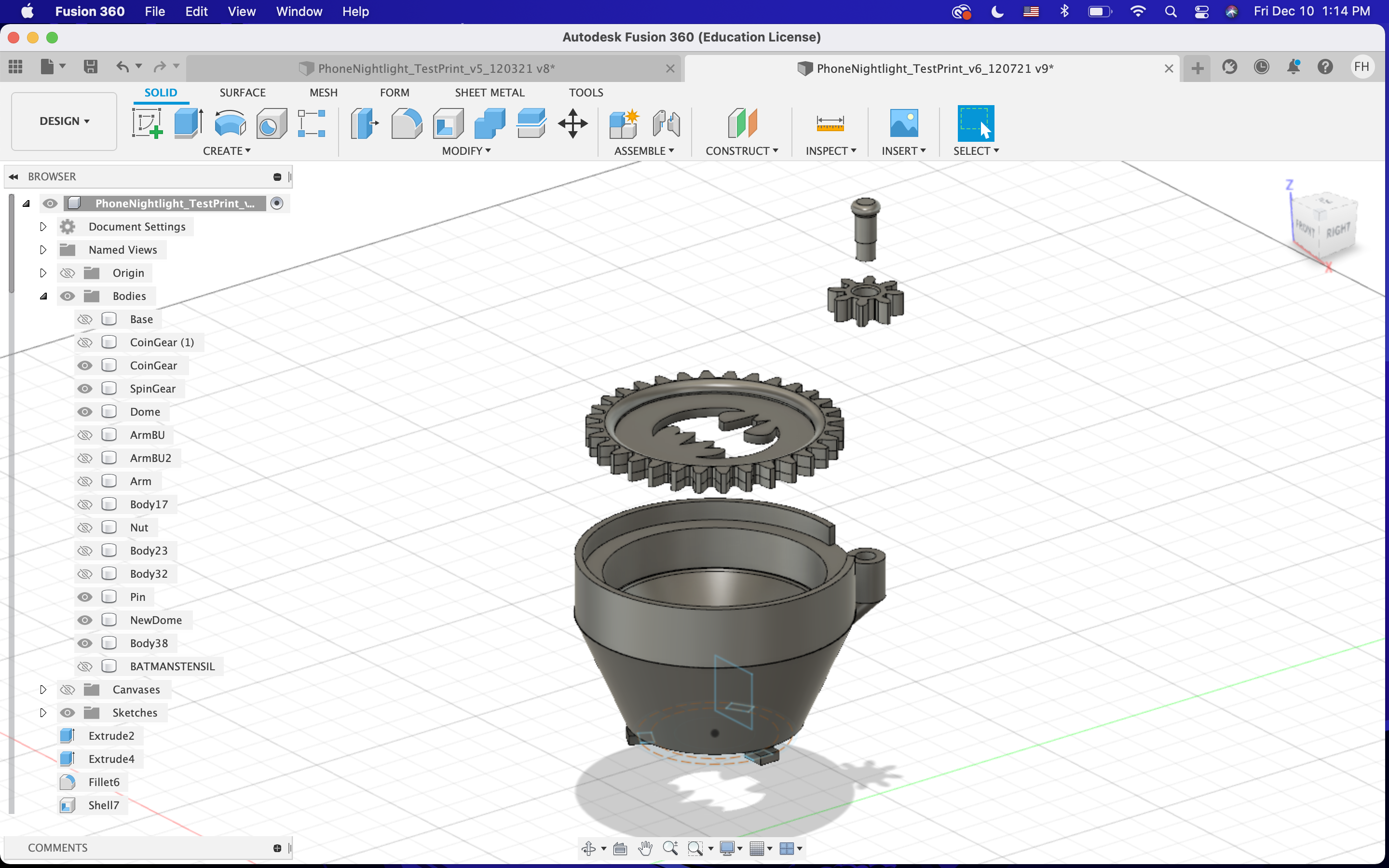Select the Rectangular Pattern tool icon

pos(312,123)
